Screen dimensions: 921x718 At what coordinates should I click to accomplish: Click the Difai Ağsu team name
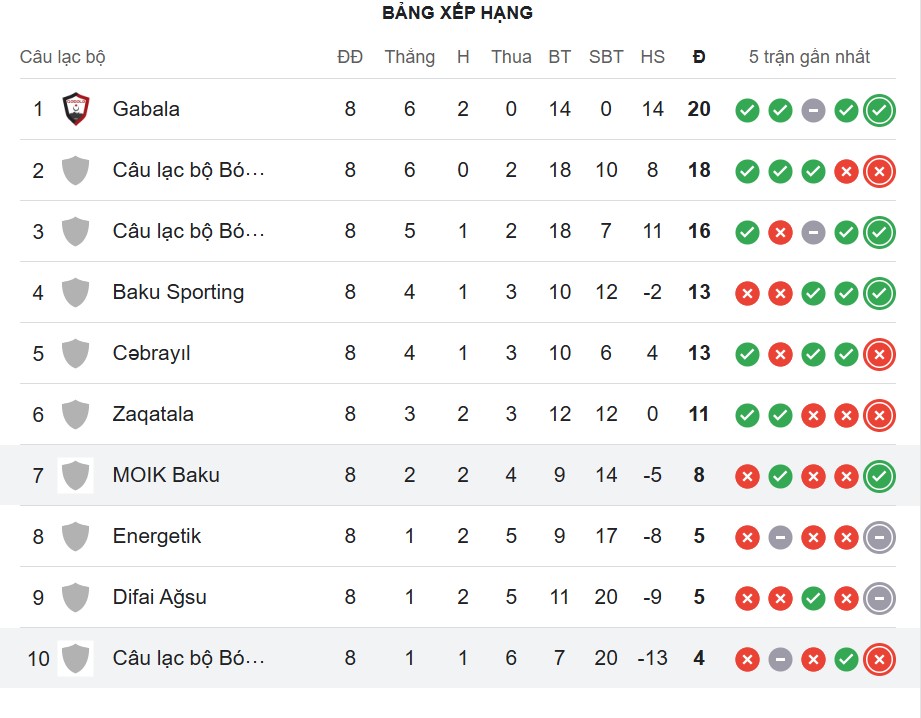[x=160, y=597]
